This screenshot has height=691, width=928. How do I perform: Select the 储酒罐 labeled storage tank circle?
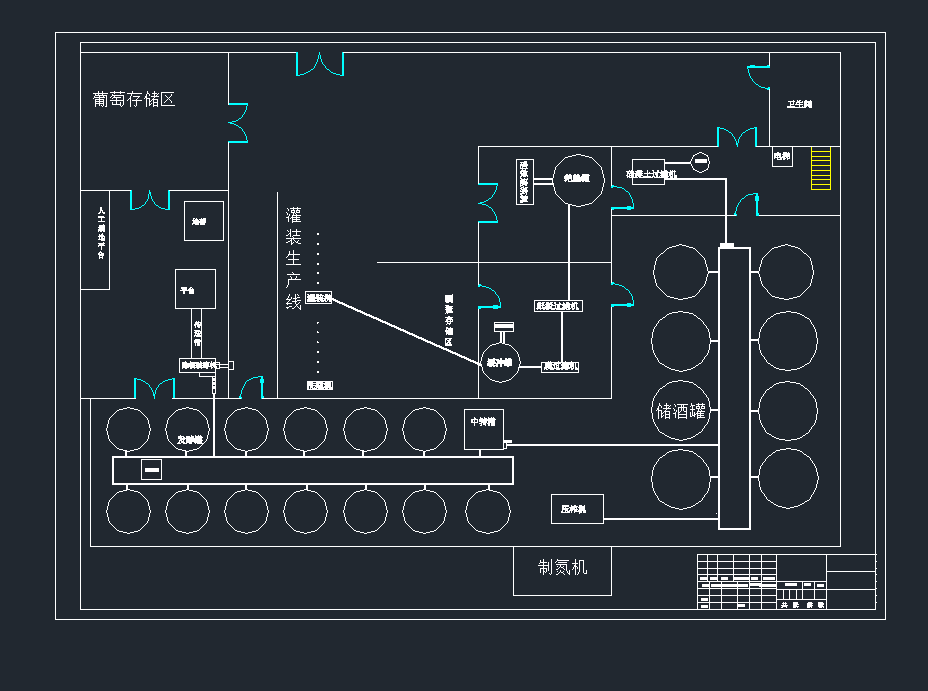coord(681,410)
